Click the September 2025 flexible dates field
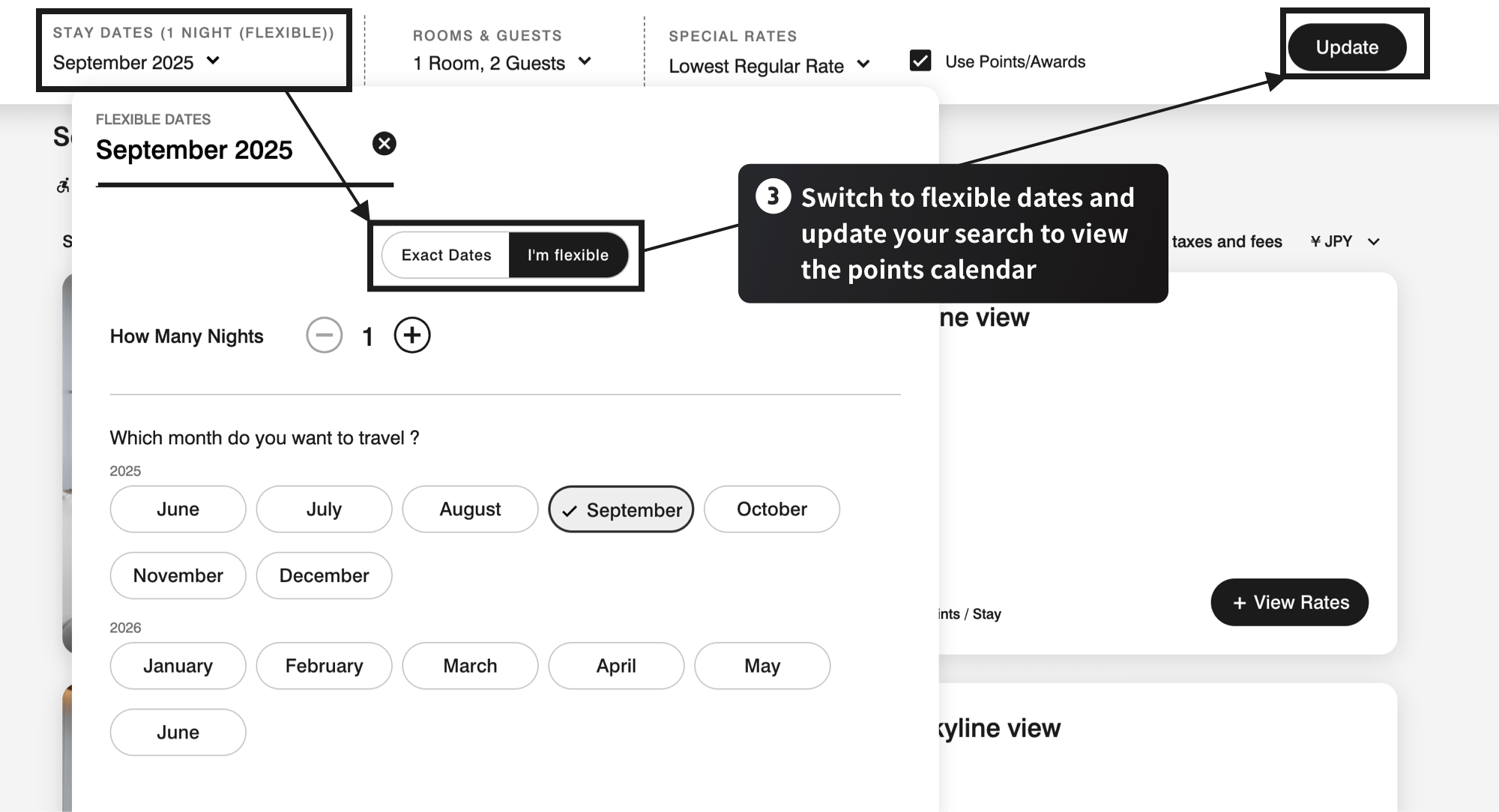This screenshot has height=812, width=1499. click(x=194, y=150)
